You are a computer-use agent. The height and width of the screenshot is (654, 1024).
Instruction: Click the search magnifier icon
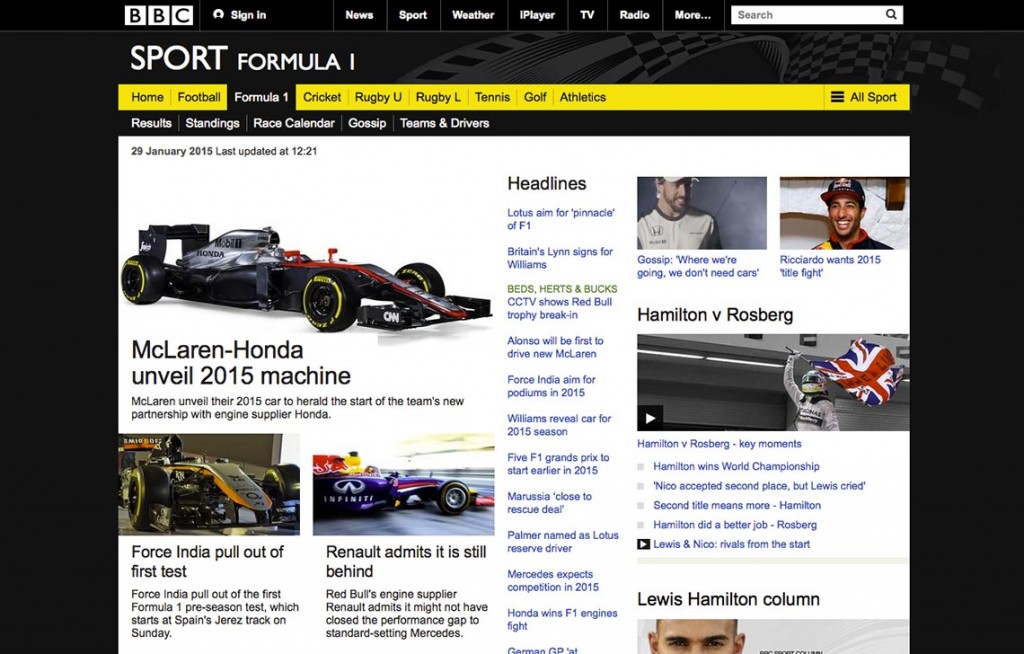[891, 14]
